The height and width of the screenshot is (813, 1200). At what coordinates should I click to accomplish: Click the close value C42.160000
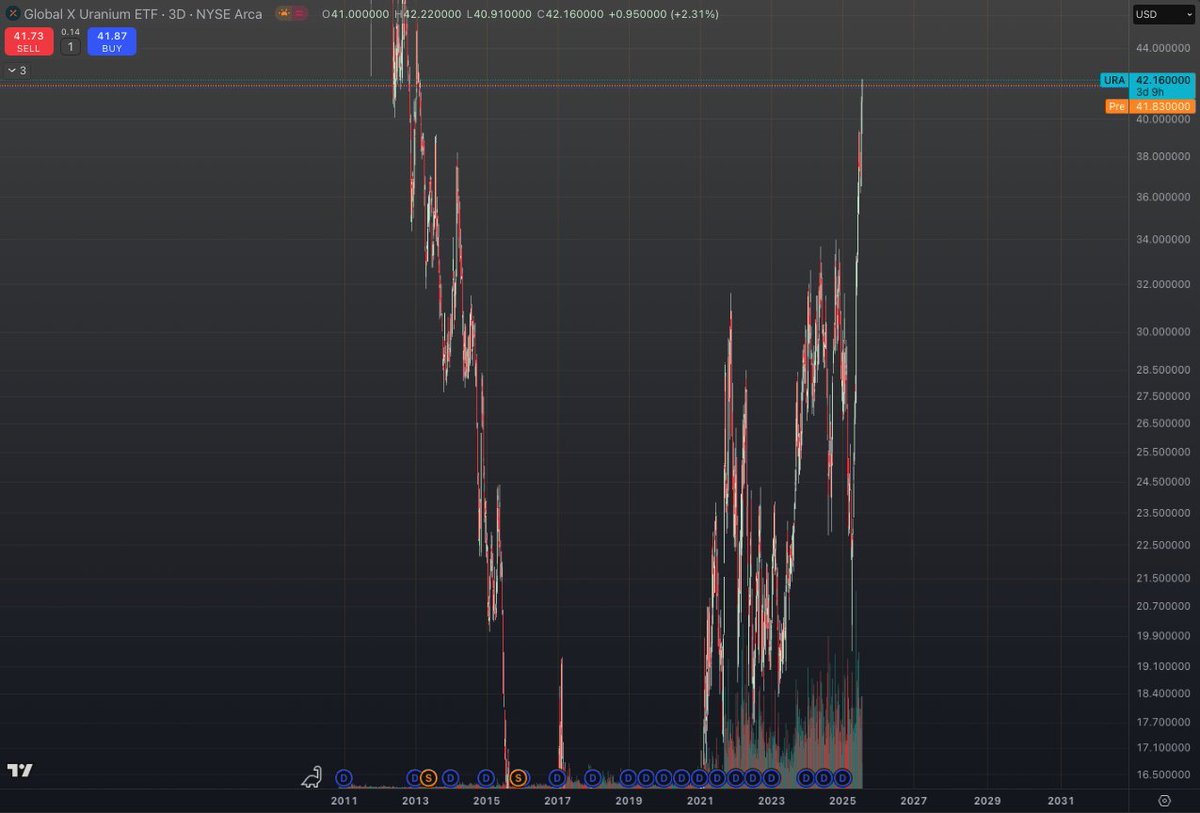click(x=570, y=14)
